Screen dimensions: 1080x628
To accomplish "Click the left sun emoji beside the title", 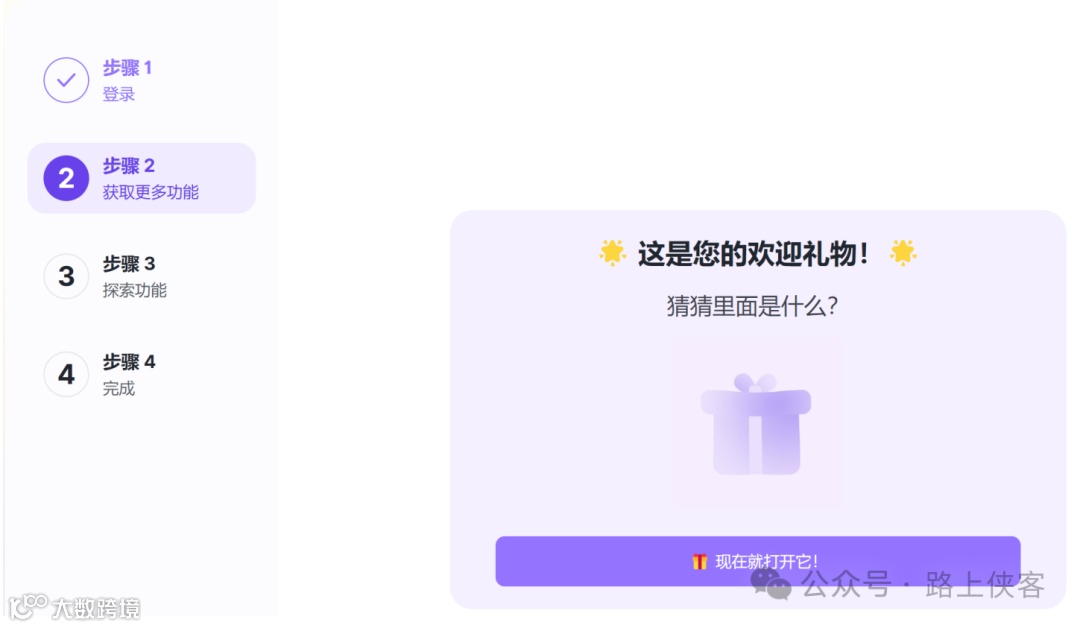I will 612,253.
